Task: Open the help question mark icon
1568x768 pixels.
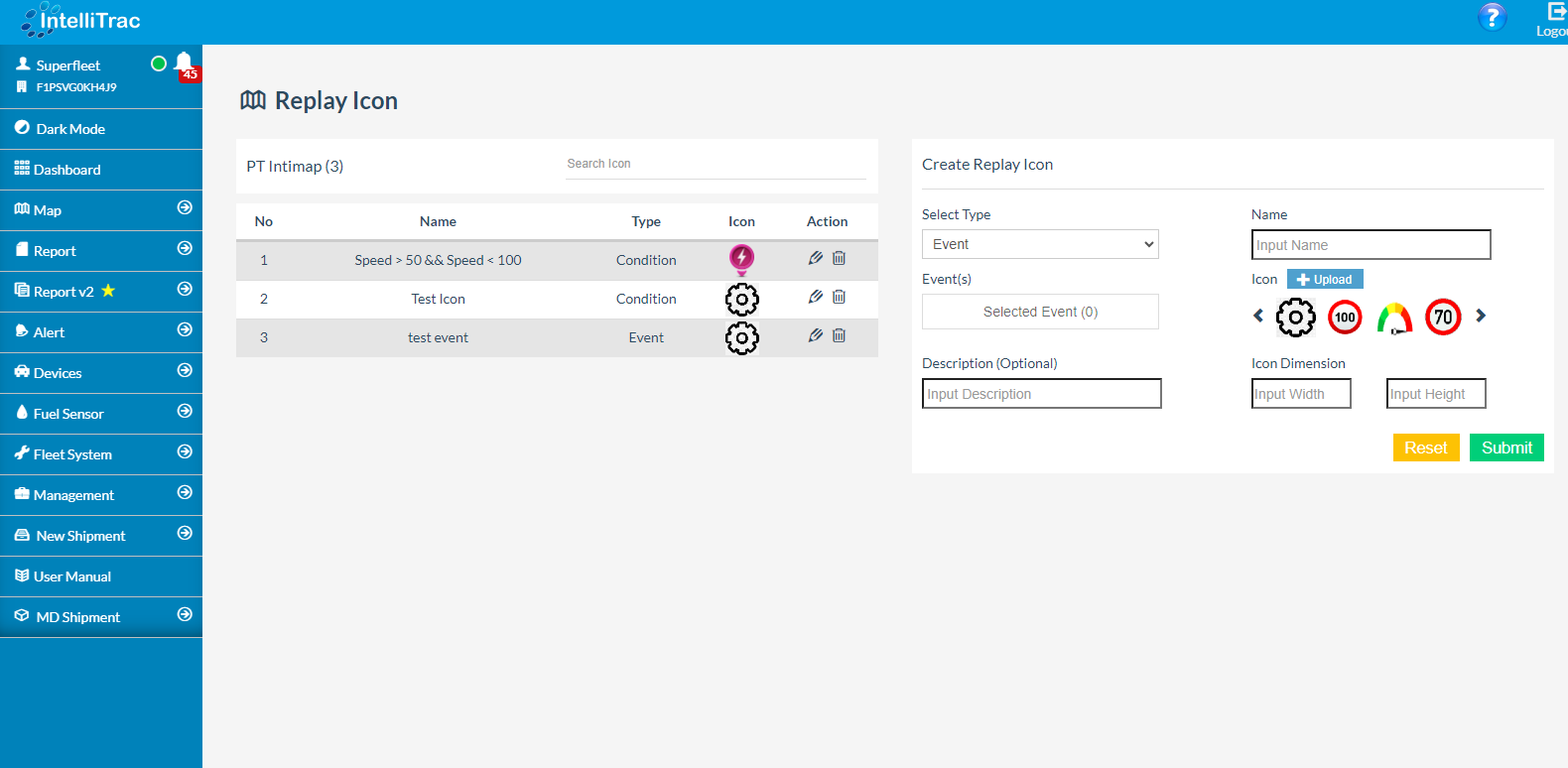Action: click(x=1492, y=17)
